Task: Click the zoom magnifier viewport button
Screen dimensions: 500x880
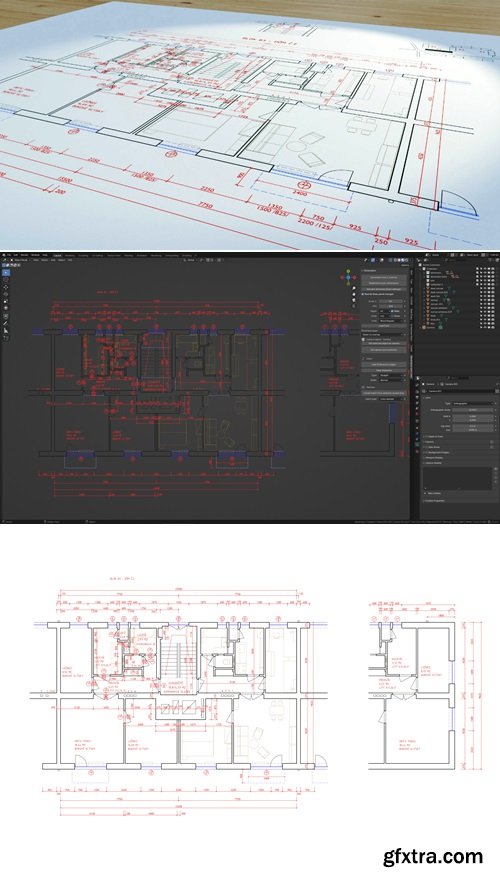Action: tap(354, 287)
